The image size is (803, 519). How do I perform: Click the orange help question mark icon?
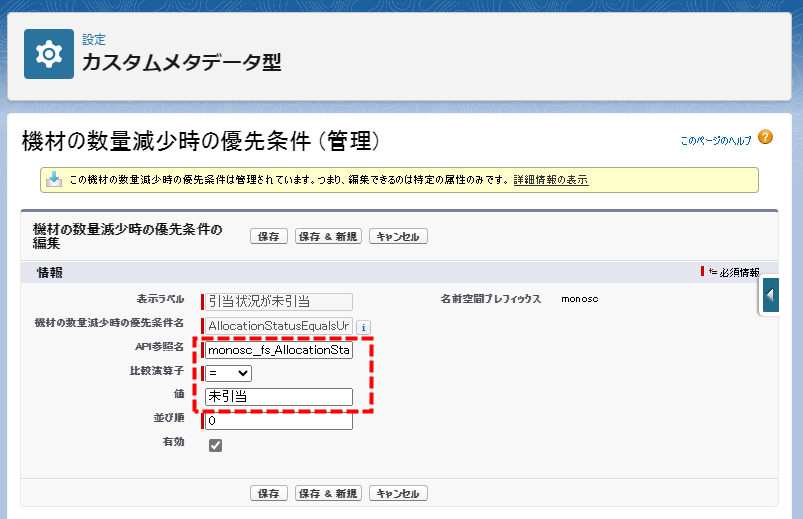coord(765,138)
